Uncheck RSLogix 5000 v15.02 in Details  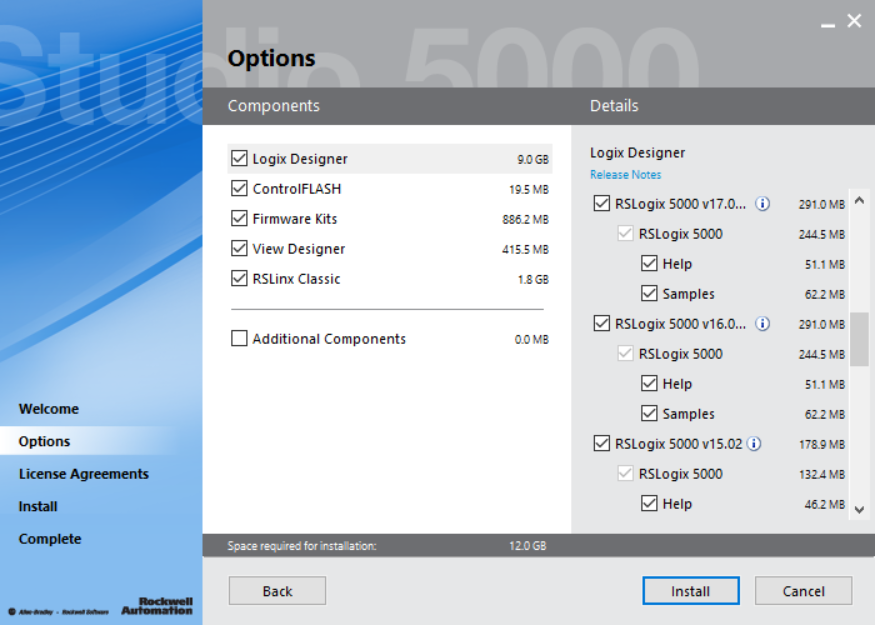coord(602,444)
